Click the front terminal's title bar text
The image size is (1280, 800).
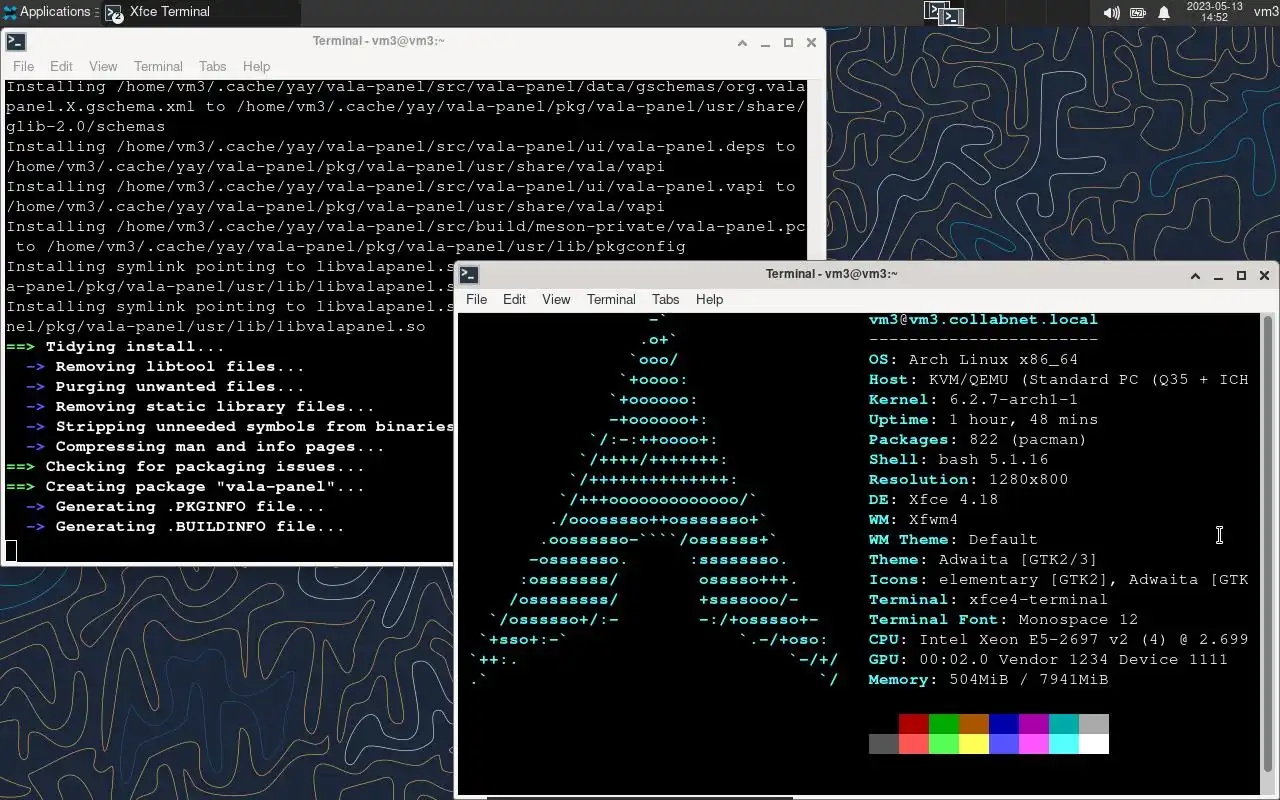click(831, 274)
